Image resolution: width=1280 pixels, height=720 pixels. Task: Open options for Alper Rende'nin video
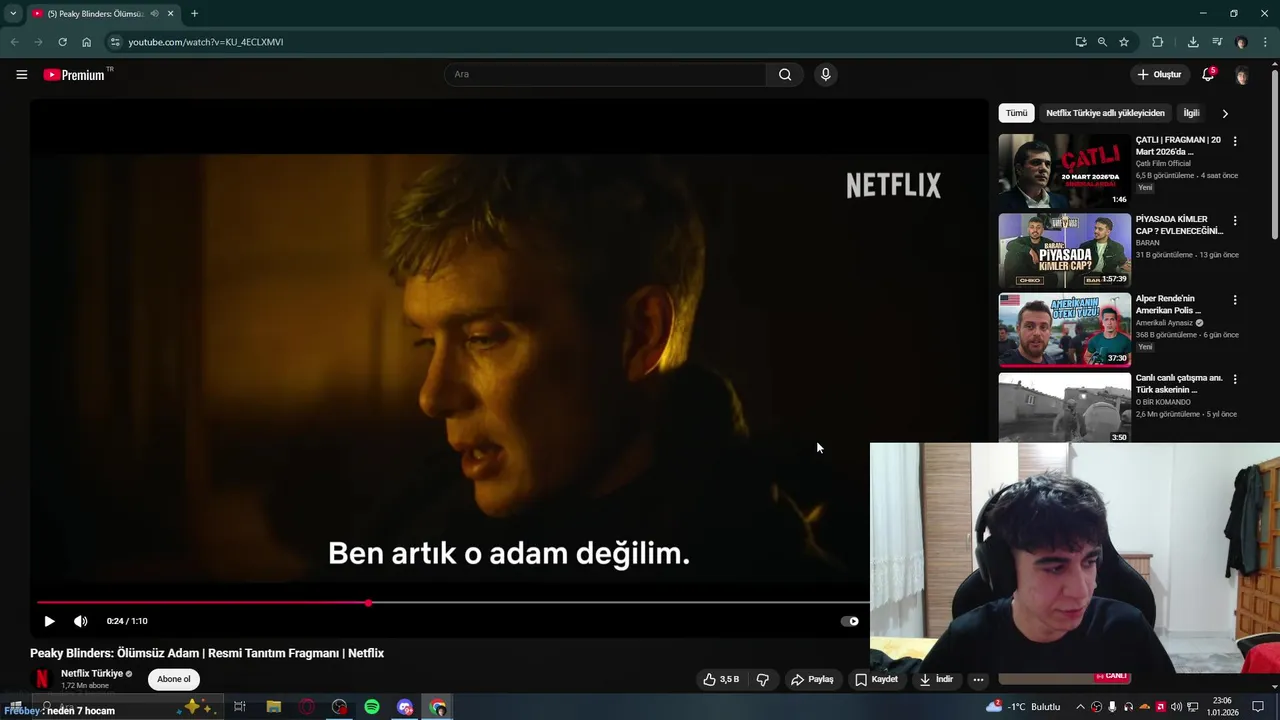click(x=1235, y=300)
